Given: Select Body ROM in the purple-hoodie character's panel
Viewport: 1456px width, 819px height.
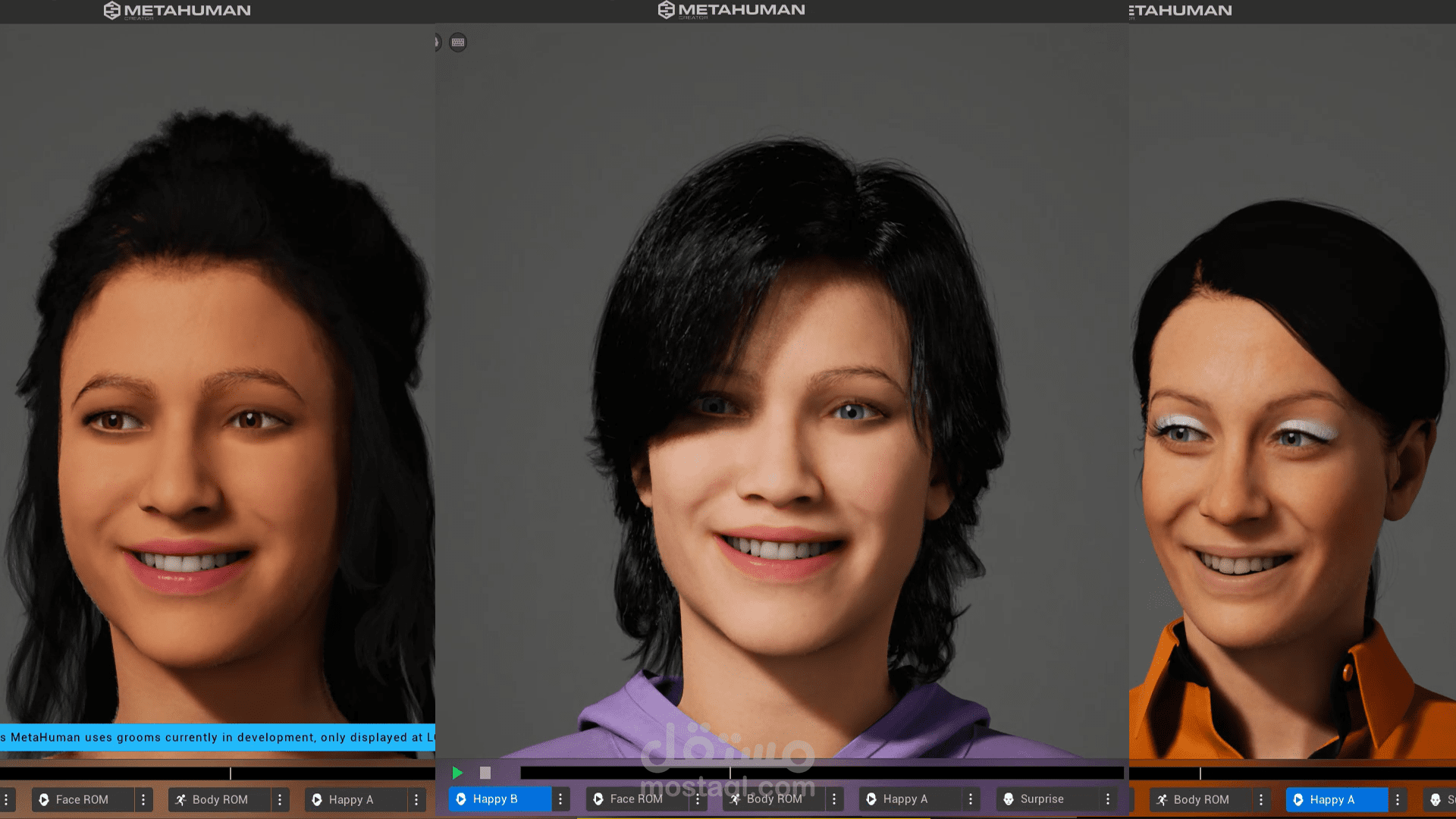Looking at the screenshot, I should [773, 799].
